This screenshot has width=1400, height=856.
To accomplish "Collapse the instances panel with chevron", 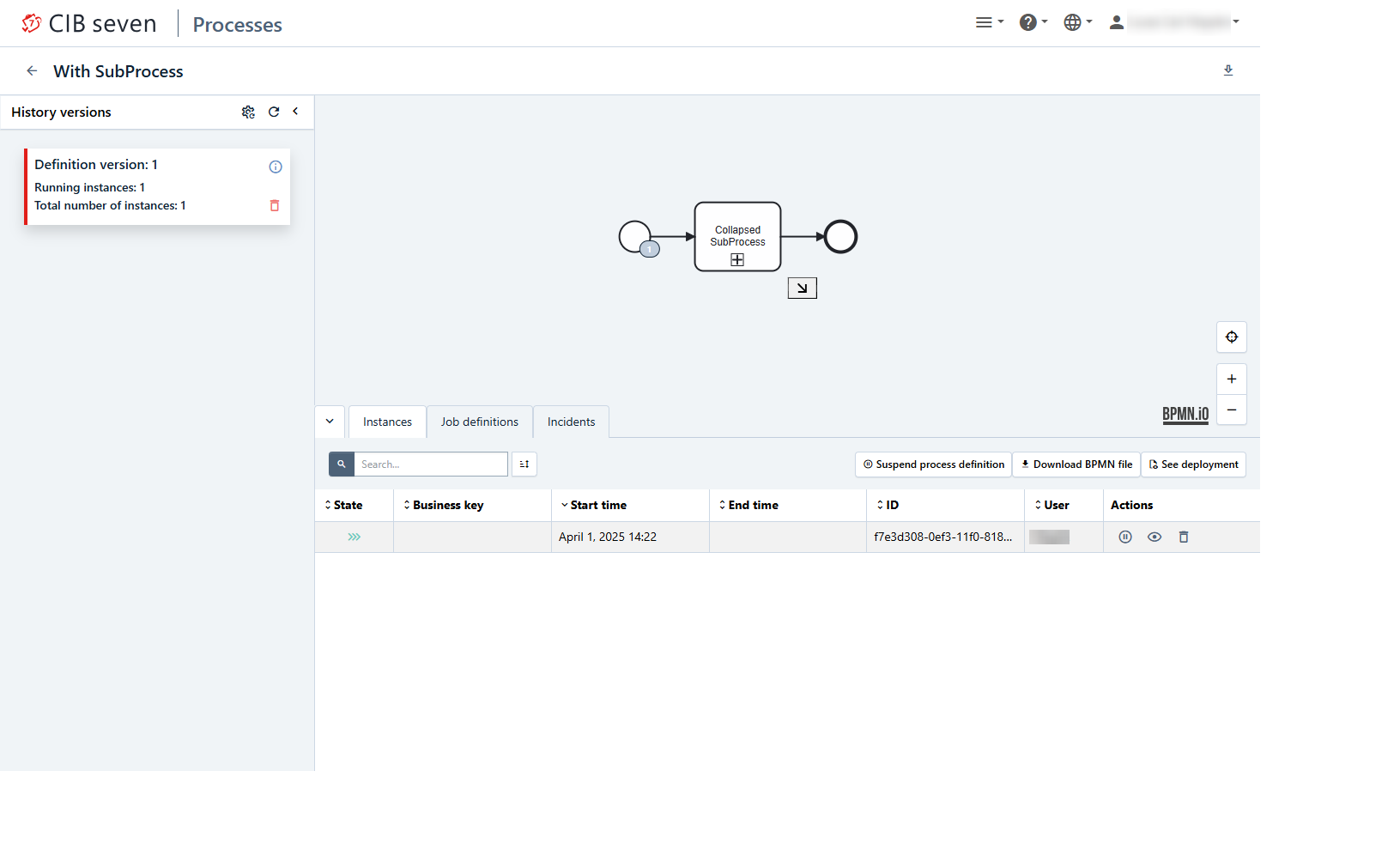I will [x=330, y=422].
